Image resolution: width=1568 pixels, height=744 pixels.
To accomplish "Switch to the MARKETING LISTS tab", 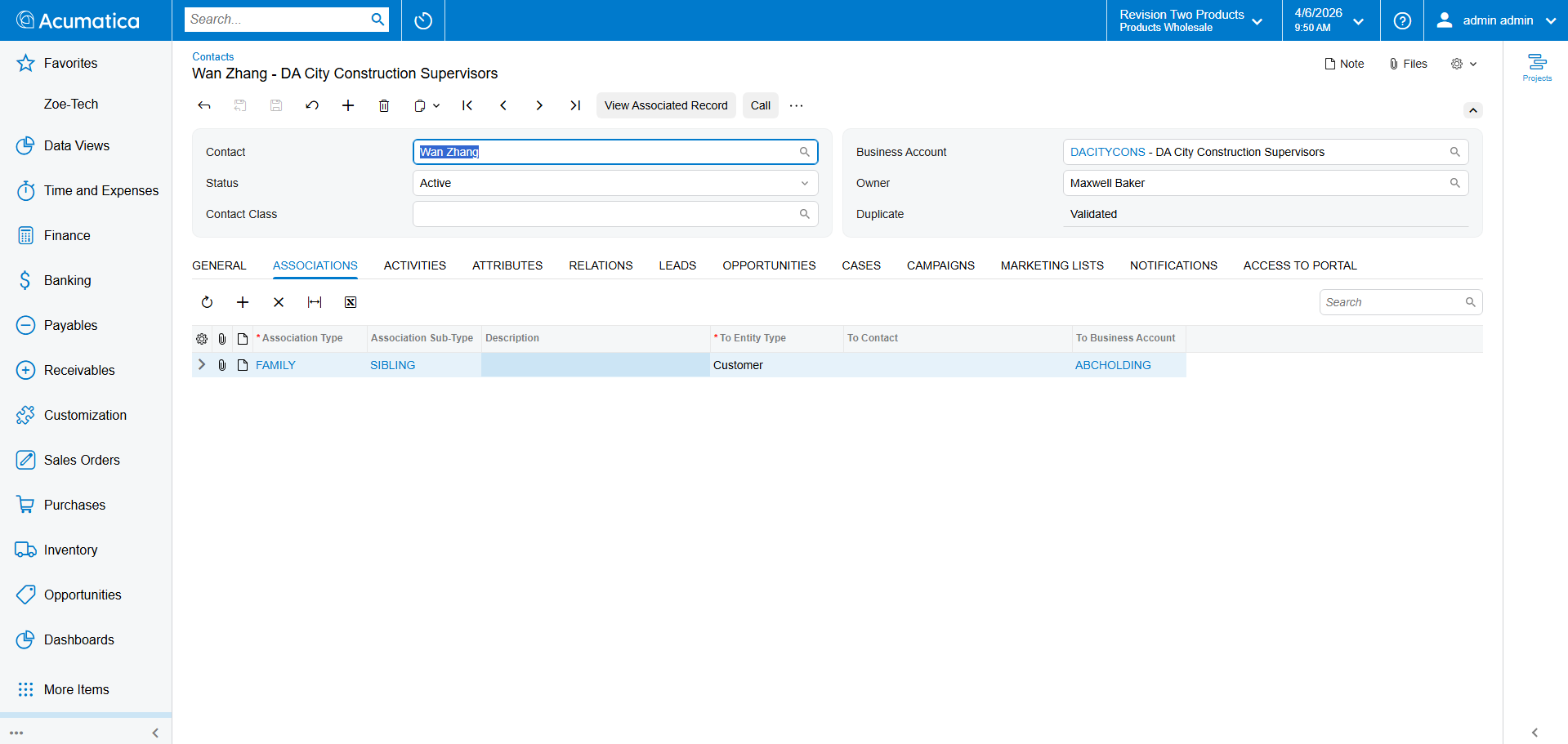I will click(x=1052, y=265).
